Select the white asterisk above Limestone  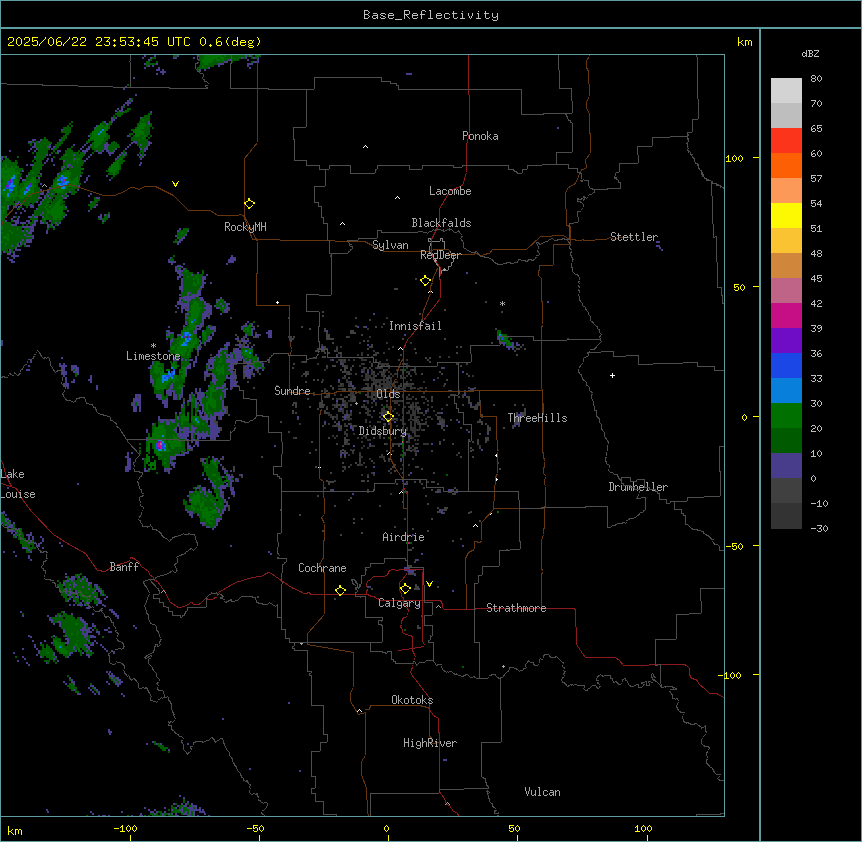point(153,346)
